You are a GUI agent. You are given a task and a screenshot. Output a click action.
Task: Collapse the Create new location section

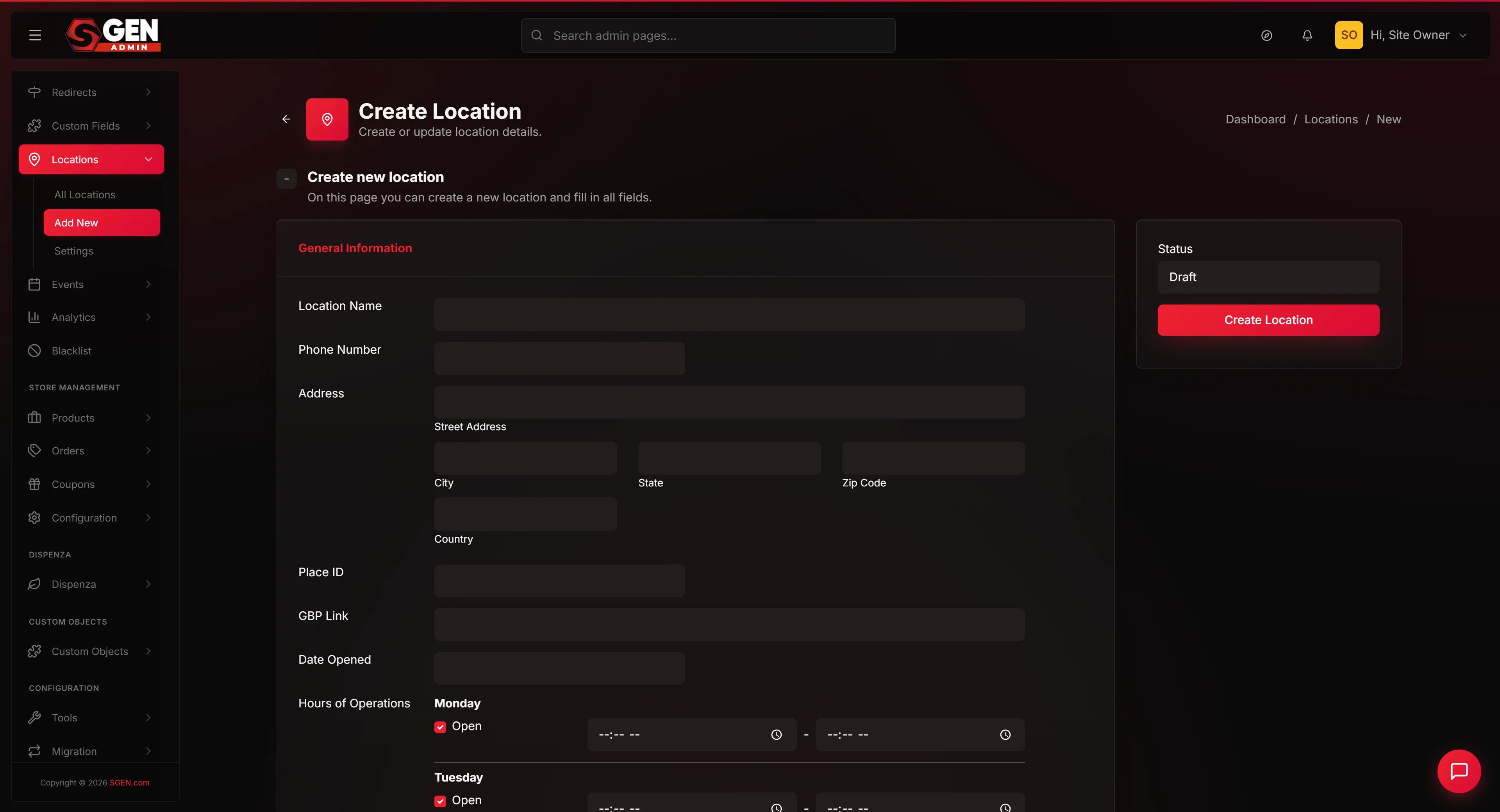[x=286, y=179]
